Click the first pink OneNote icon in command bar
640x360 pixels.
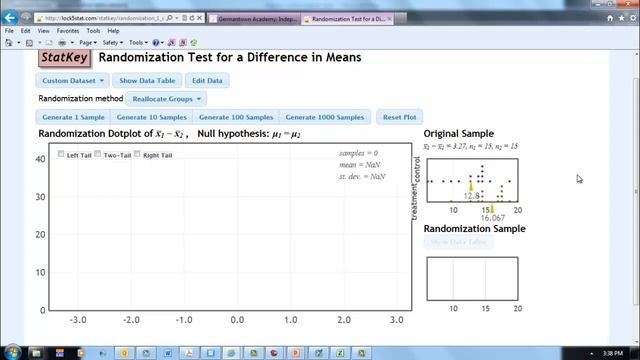(171, 42)
